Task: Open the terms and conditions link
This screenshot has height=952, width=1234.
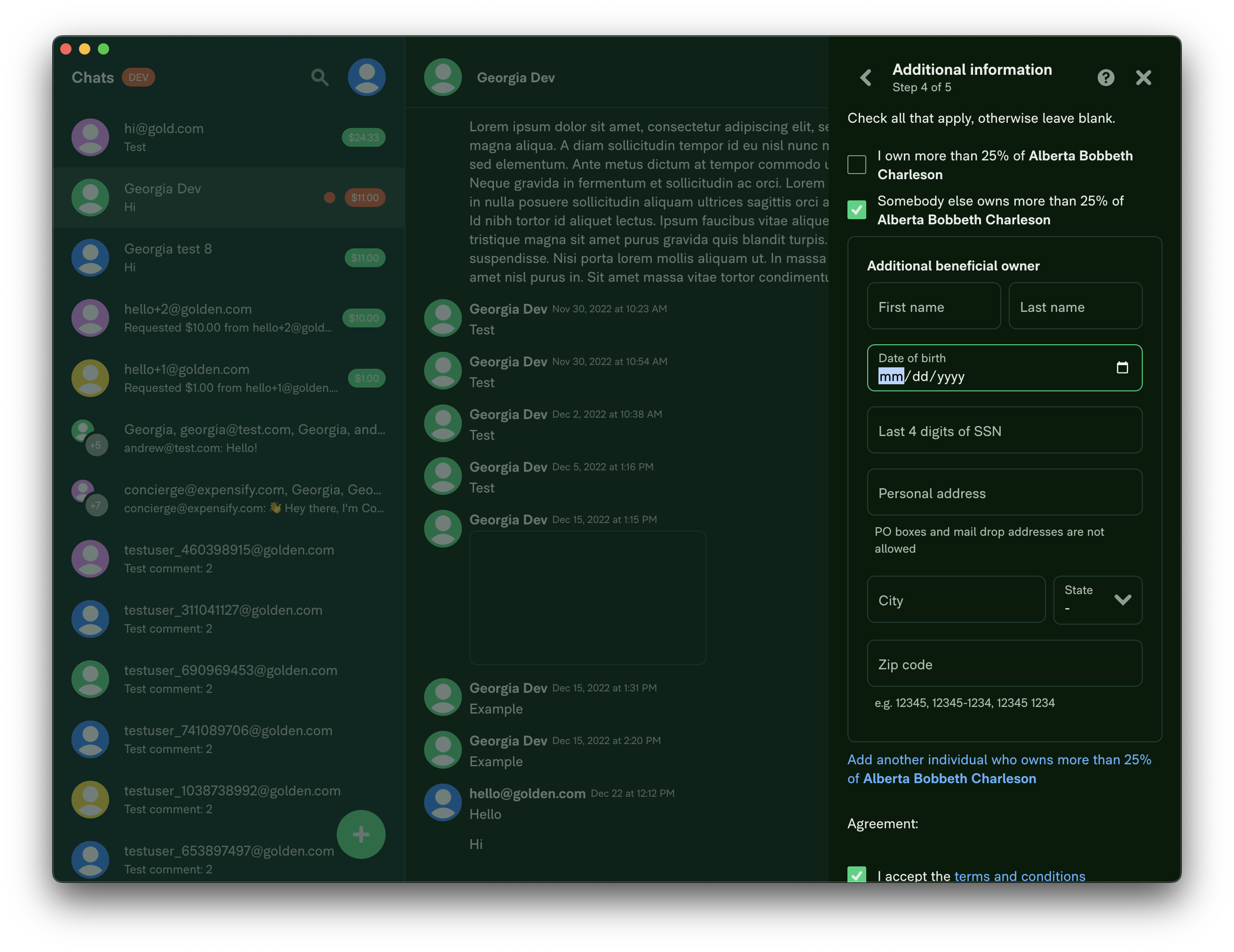Action: 1020,876
